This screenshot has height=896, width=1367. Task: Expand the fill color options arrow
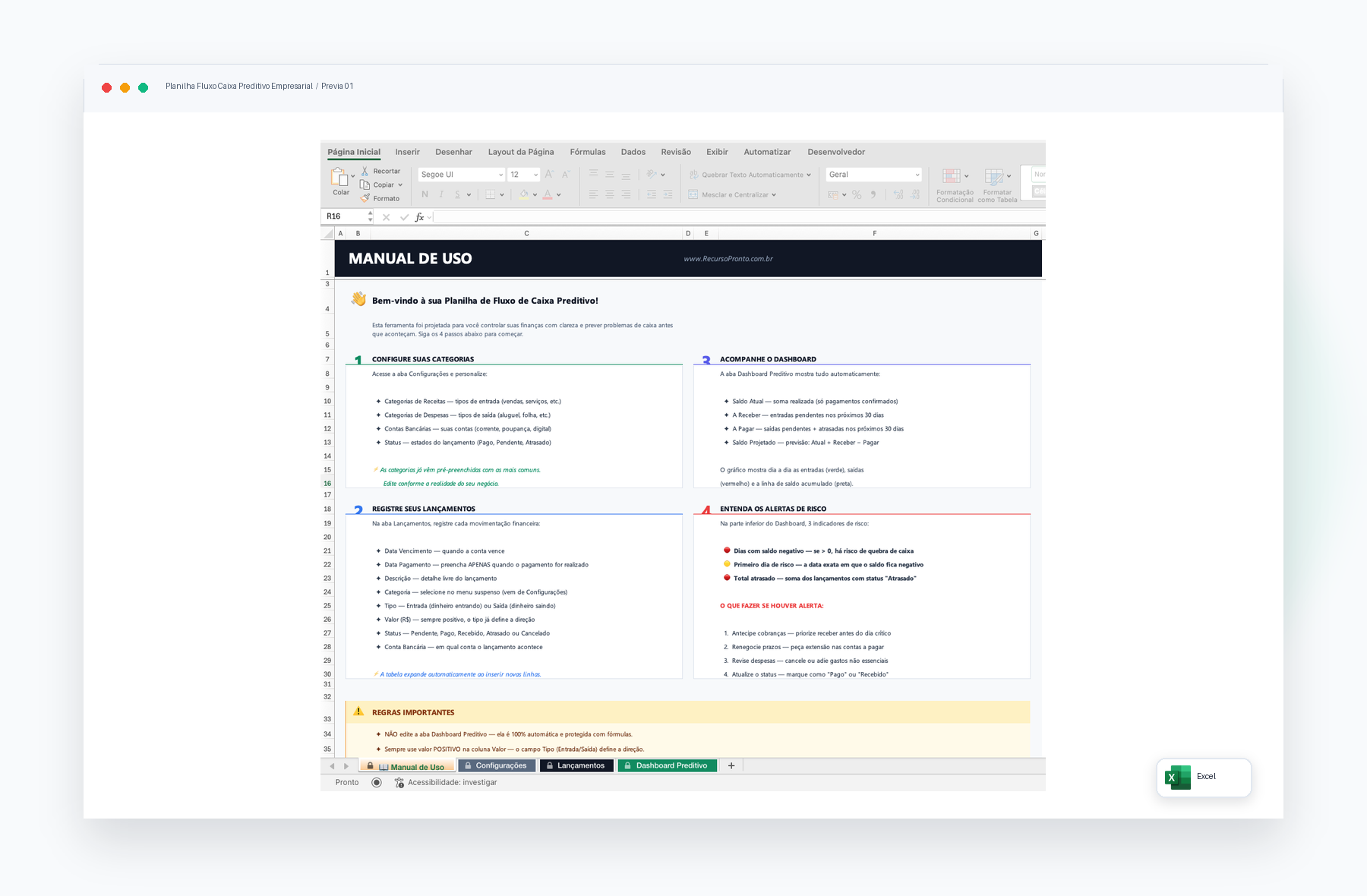535,195
